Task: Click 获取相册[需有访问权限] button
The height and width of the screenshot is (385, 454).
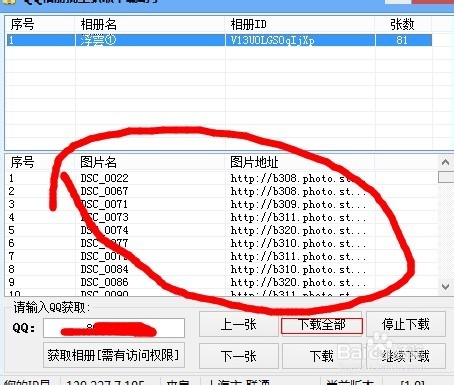Action: (114, 355)
